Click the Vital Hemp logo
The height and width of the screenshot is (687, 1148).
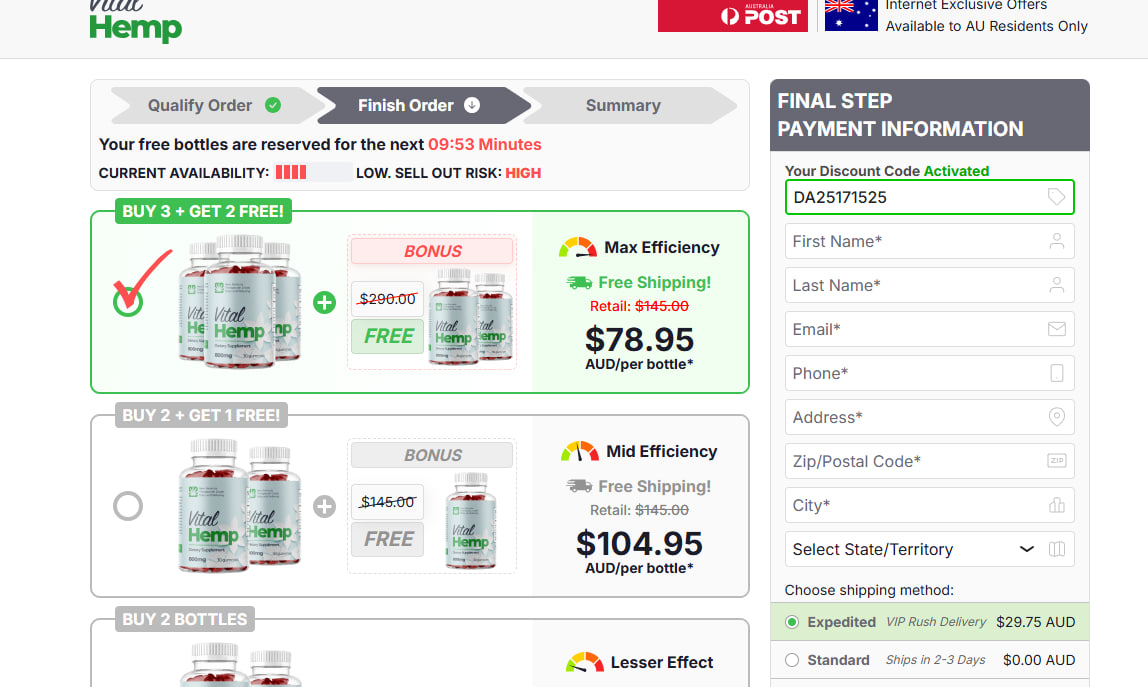tap(135, 21)
